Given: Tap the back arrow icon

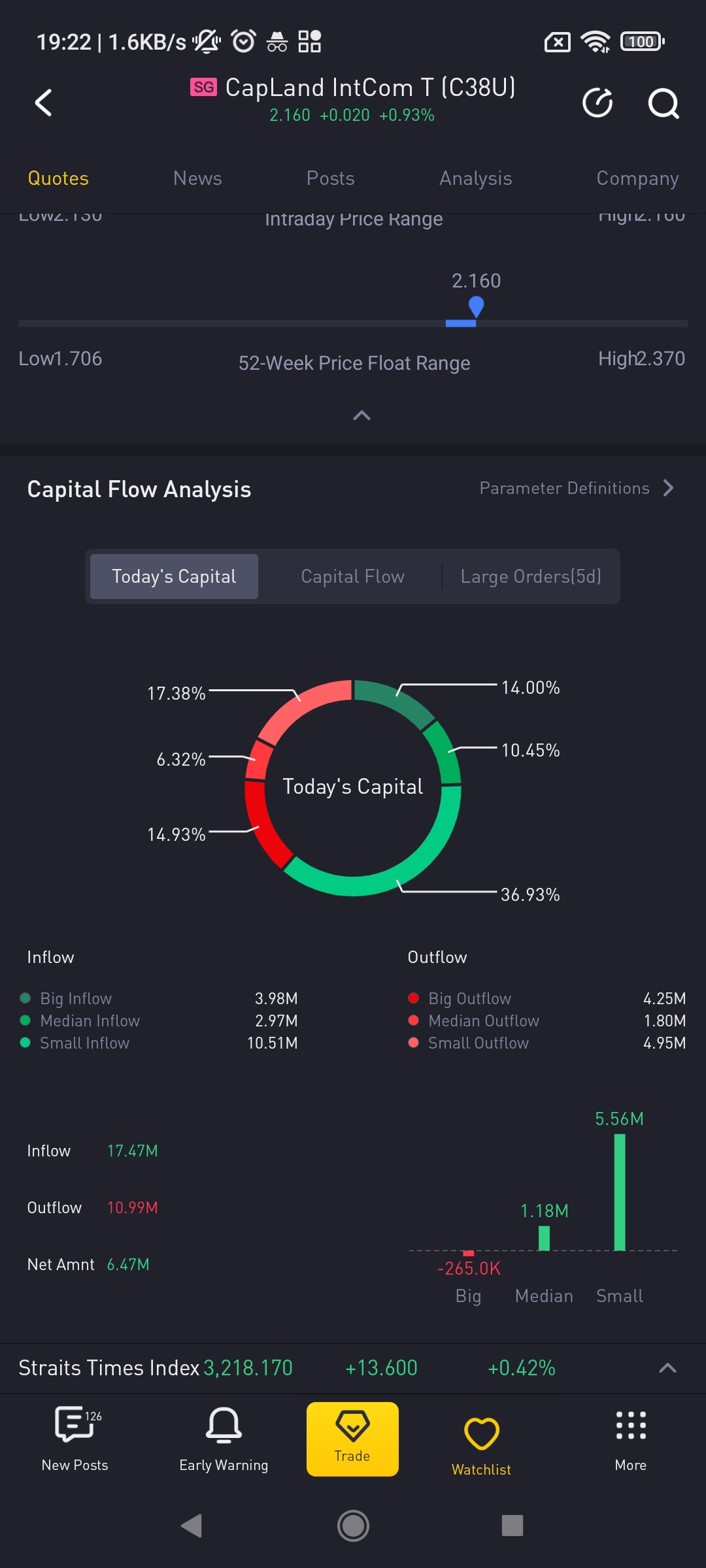Looking at the screenshot, I should point(43,103).
